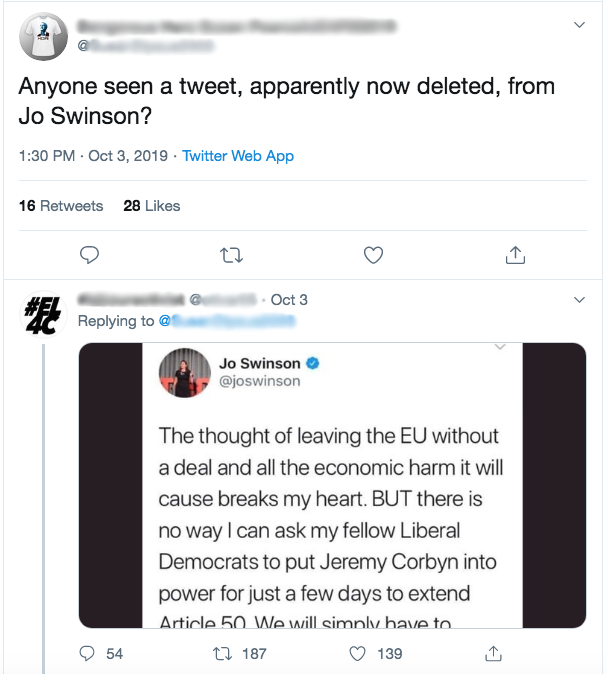Reply to the main tweet
The image size is (607, 674).
click(x=89, y=255)
